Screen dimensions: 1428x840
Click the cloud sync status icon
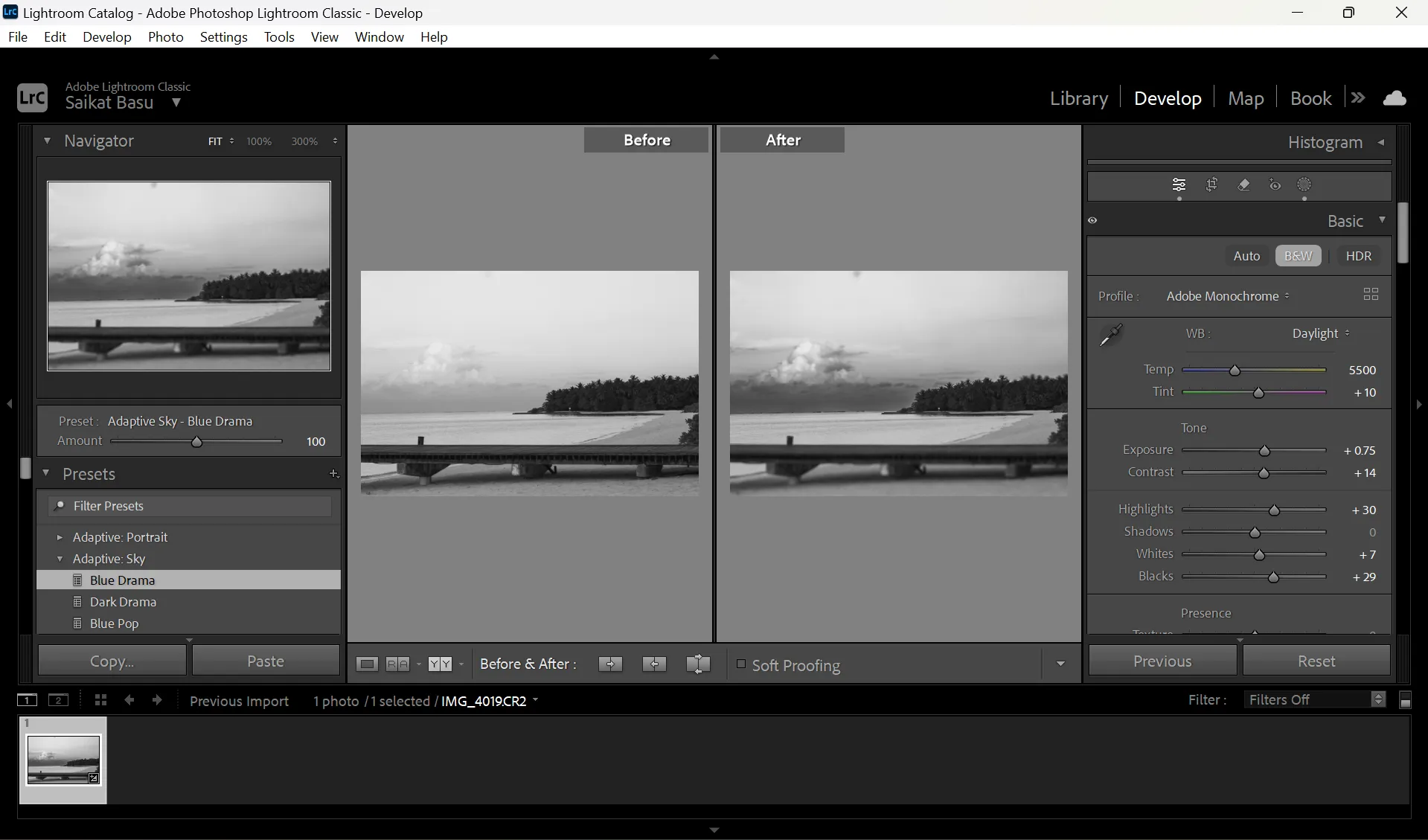[1396, 97]
